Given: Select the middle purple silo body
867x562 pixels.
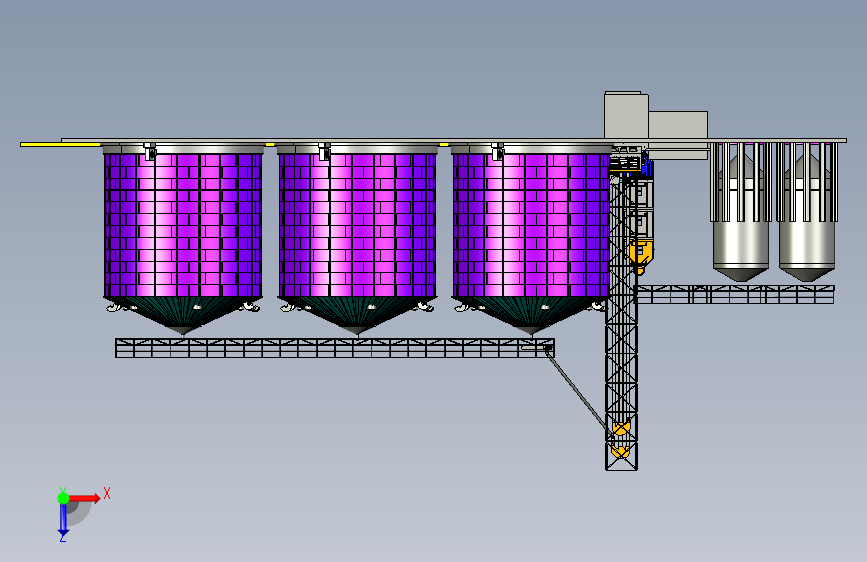Looking at the screenshot, I should click(357, 226).
